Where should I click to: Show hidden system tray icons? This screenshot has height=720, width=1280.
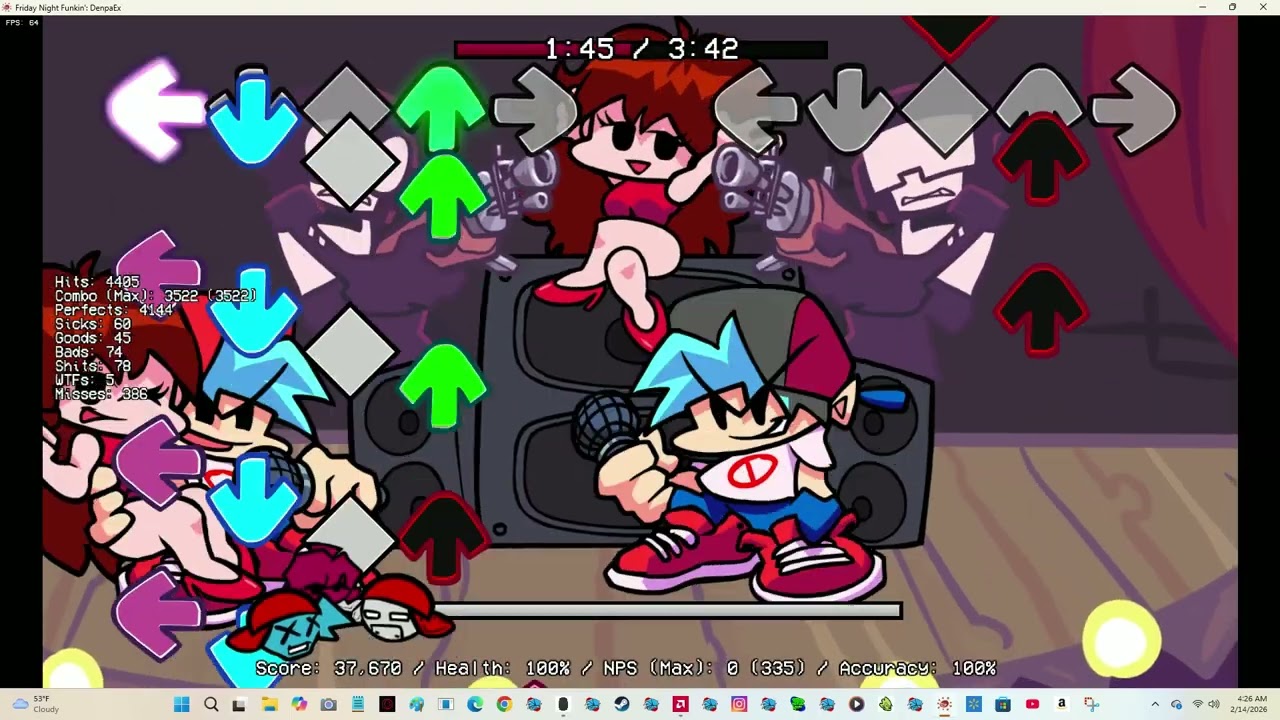tap(1155, 704)
